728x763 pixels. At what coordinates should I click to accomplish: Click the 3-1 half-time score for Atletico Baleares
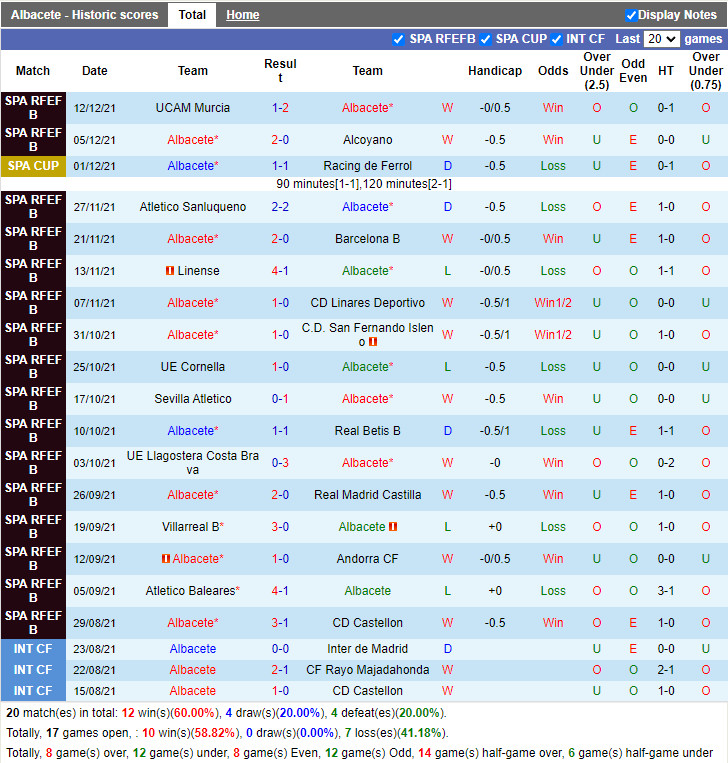666,591
